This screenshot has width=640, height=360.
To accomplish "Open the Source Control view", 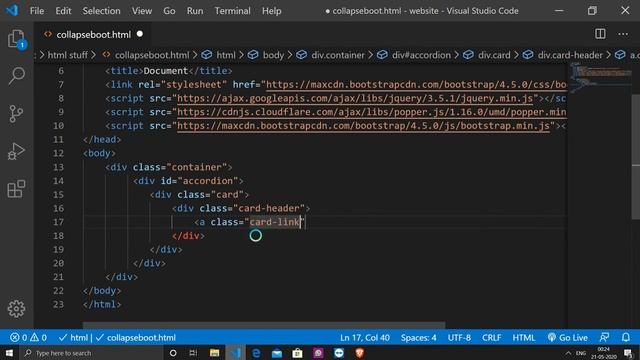I will [x=16, y=114].
